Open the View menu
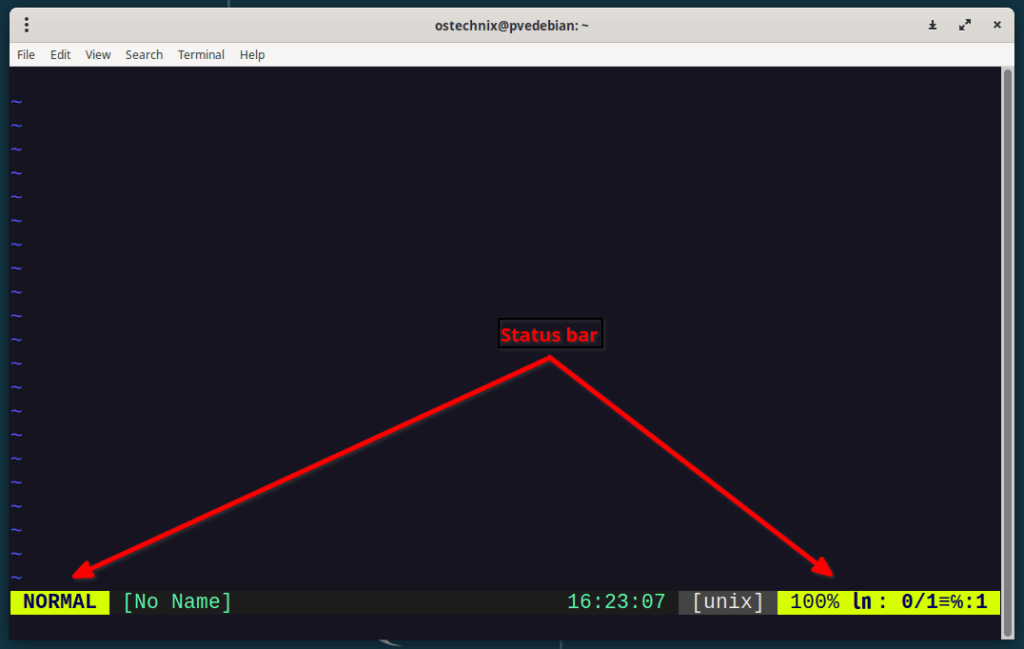The height and width of the screenshot is (649, 1024). tap(97, 55)
